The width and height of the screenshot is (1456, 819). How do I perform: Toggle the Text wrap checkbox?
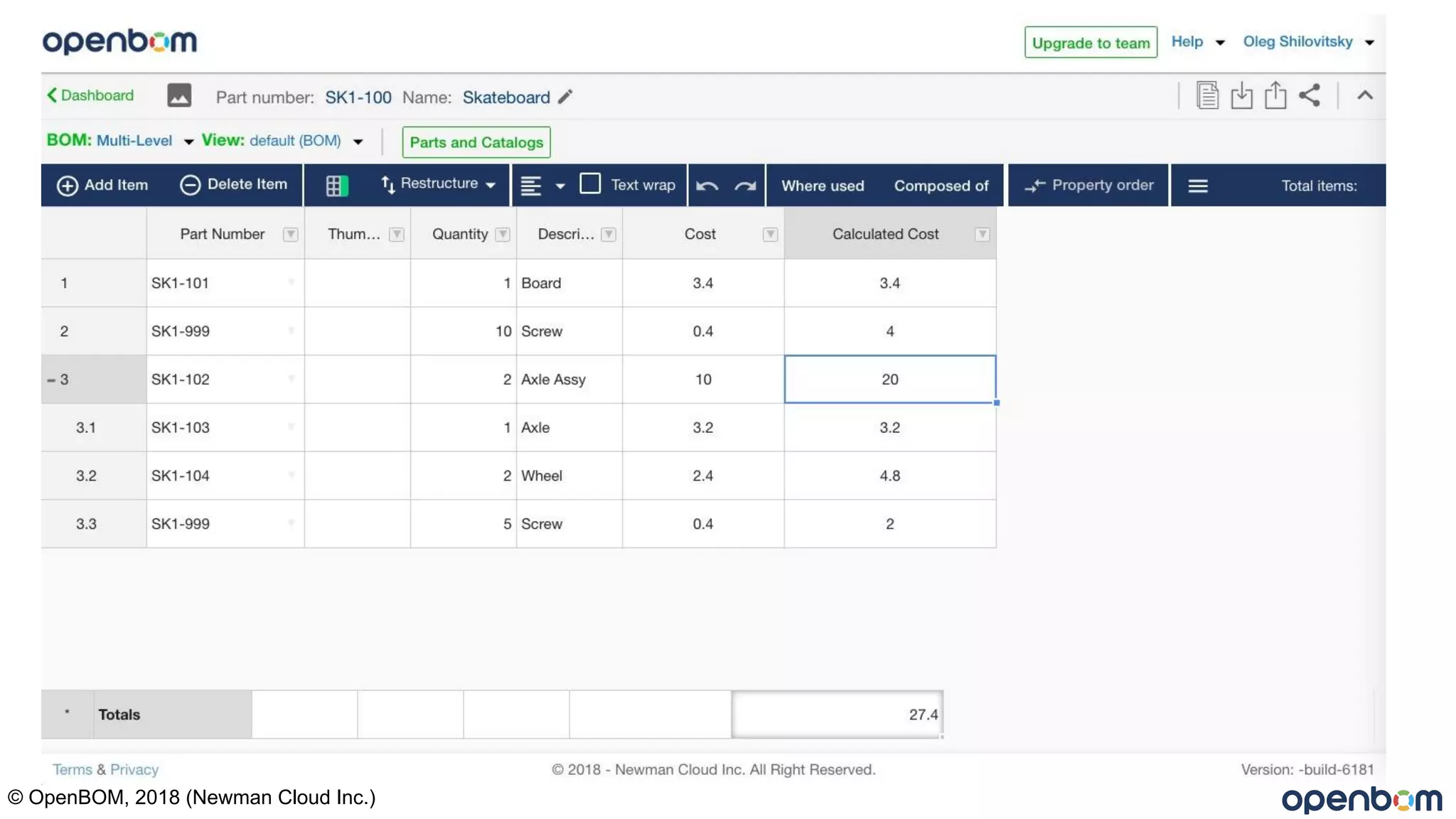point(590,183)
